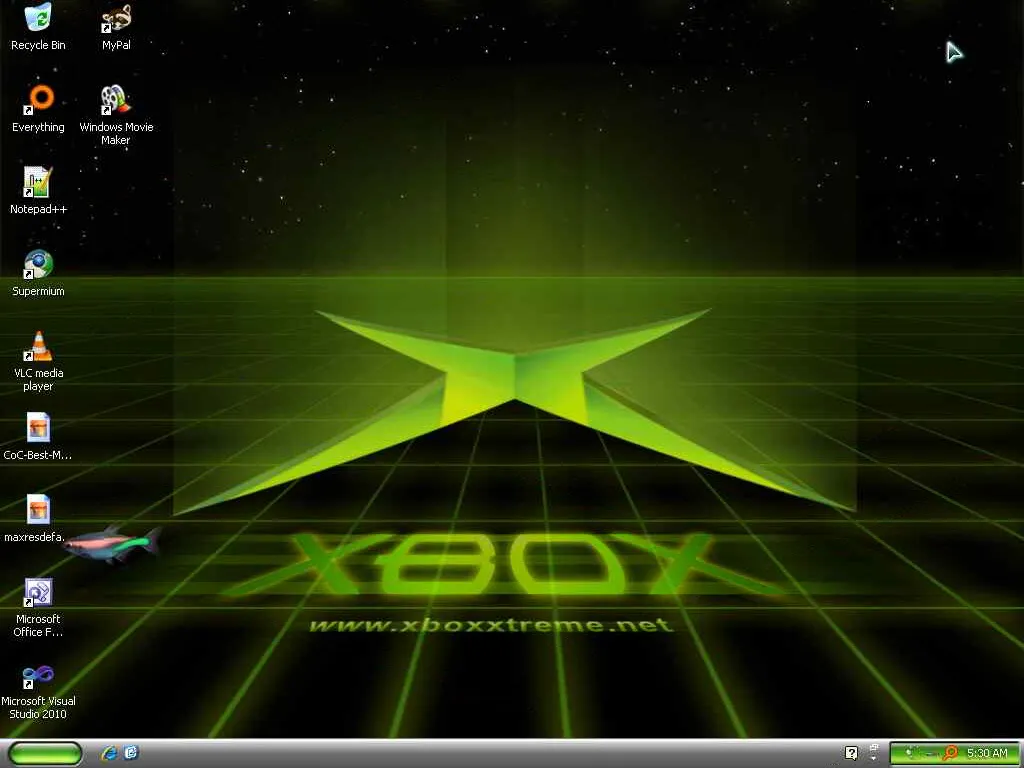Click the 5:30 AM taskbar clock
This screenshot has height=768, width=1024.
tap(987, 753)
